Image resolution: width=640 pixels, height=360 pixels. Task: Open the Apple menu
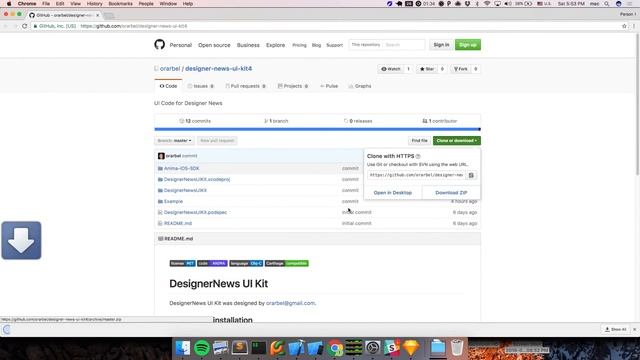pos(9,4)
